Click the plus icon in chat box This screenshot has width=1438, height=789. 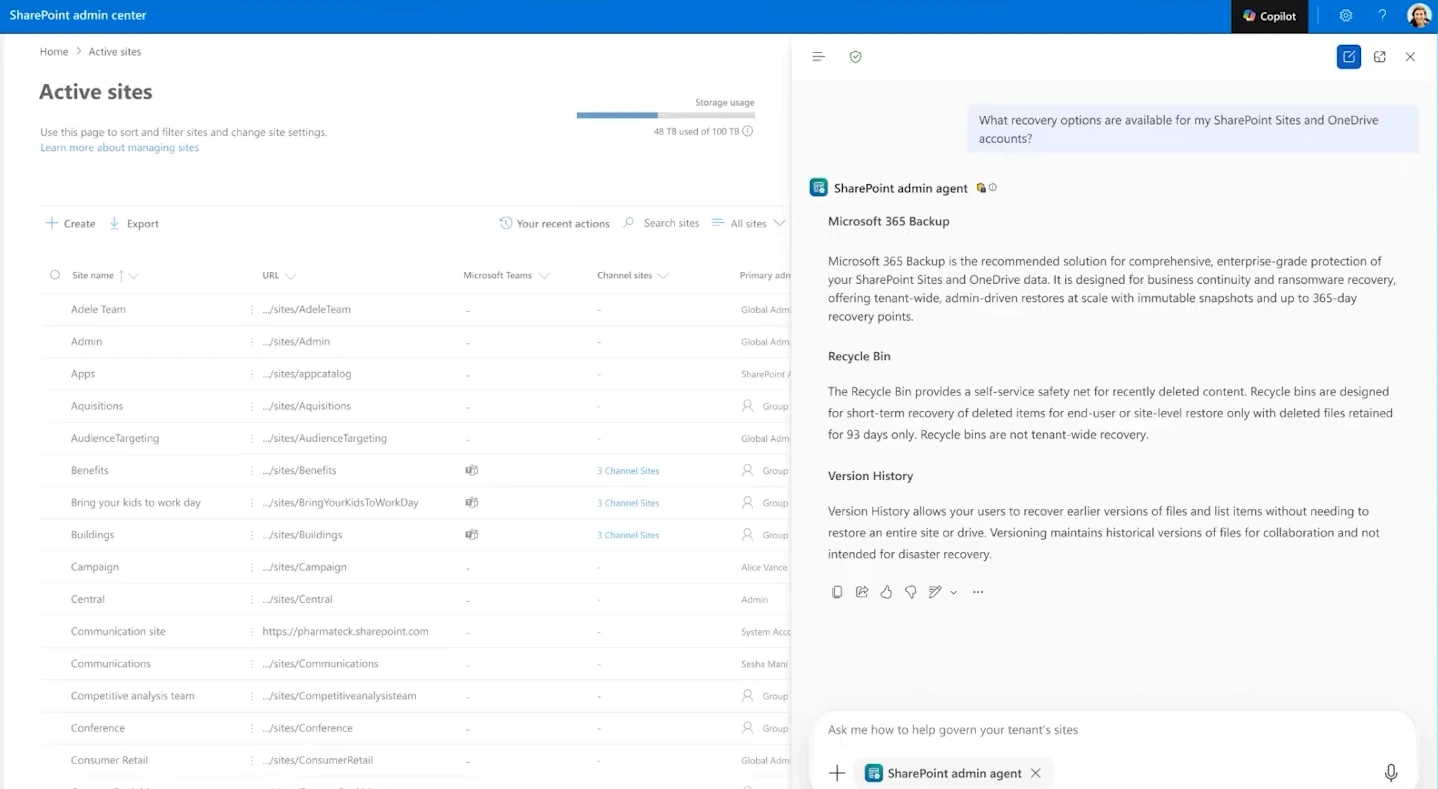[x=837, y=773]
